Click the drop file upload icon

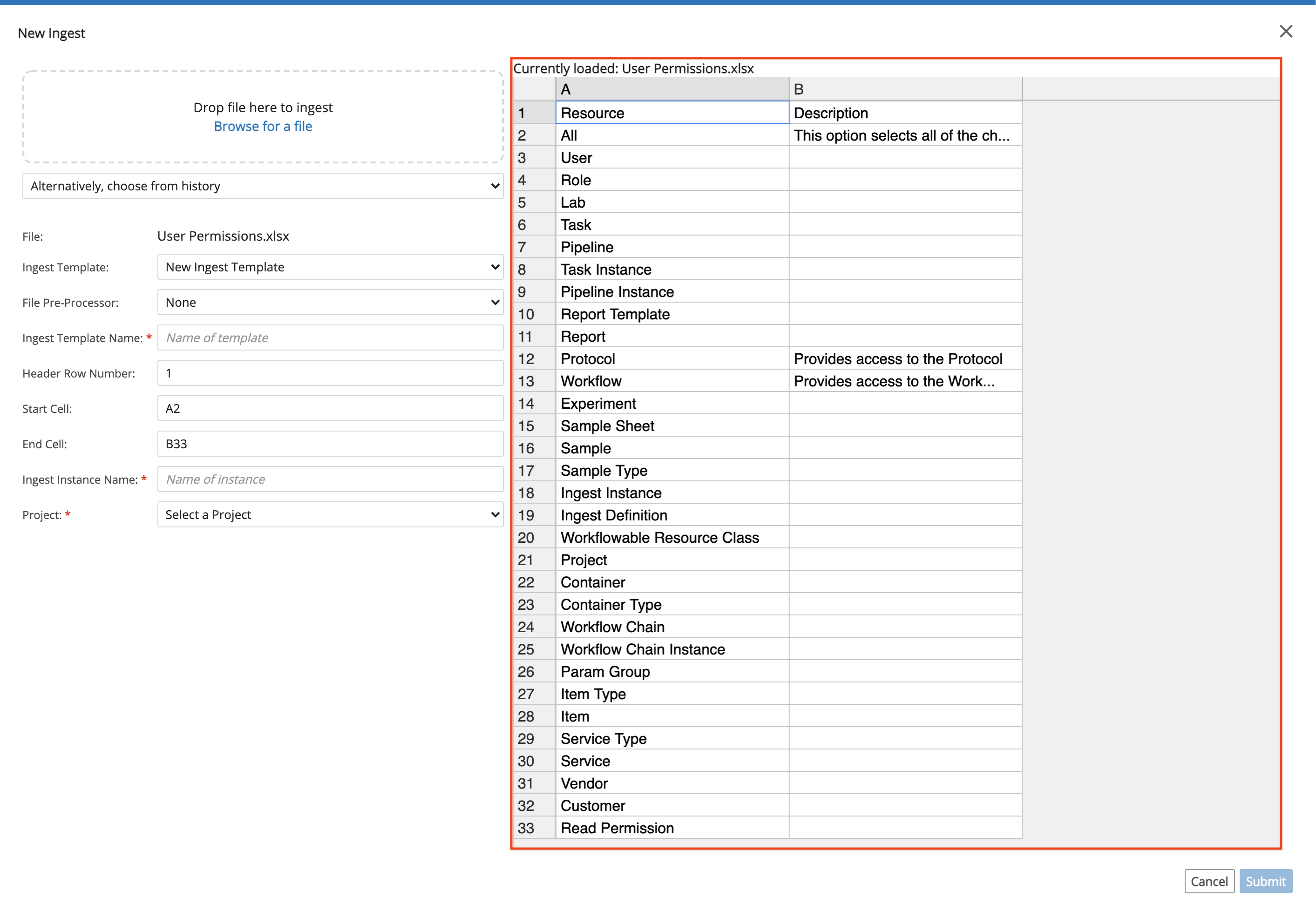click(x=264, y=113)
